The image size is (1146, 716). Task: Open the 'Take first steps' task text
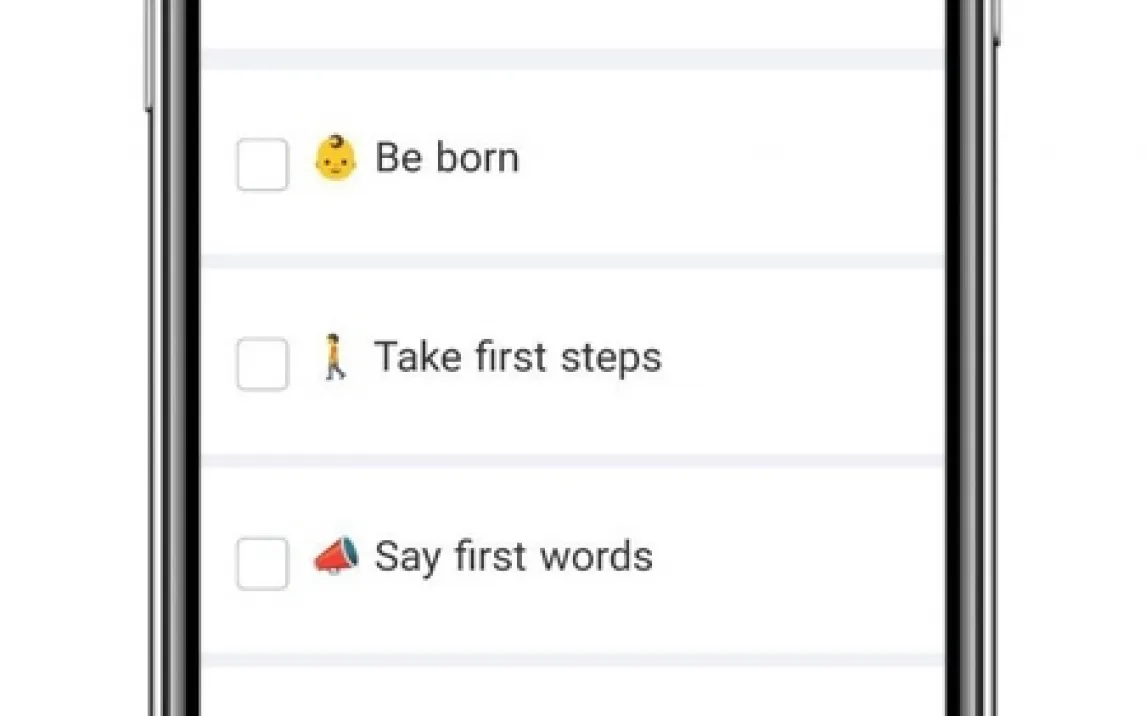point(517,357)
